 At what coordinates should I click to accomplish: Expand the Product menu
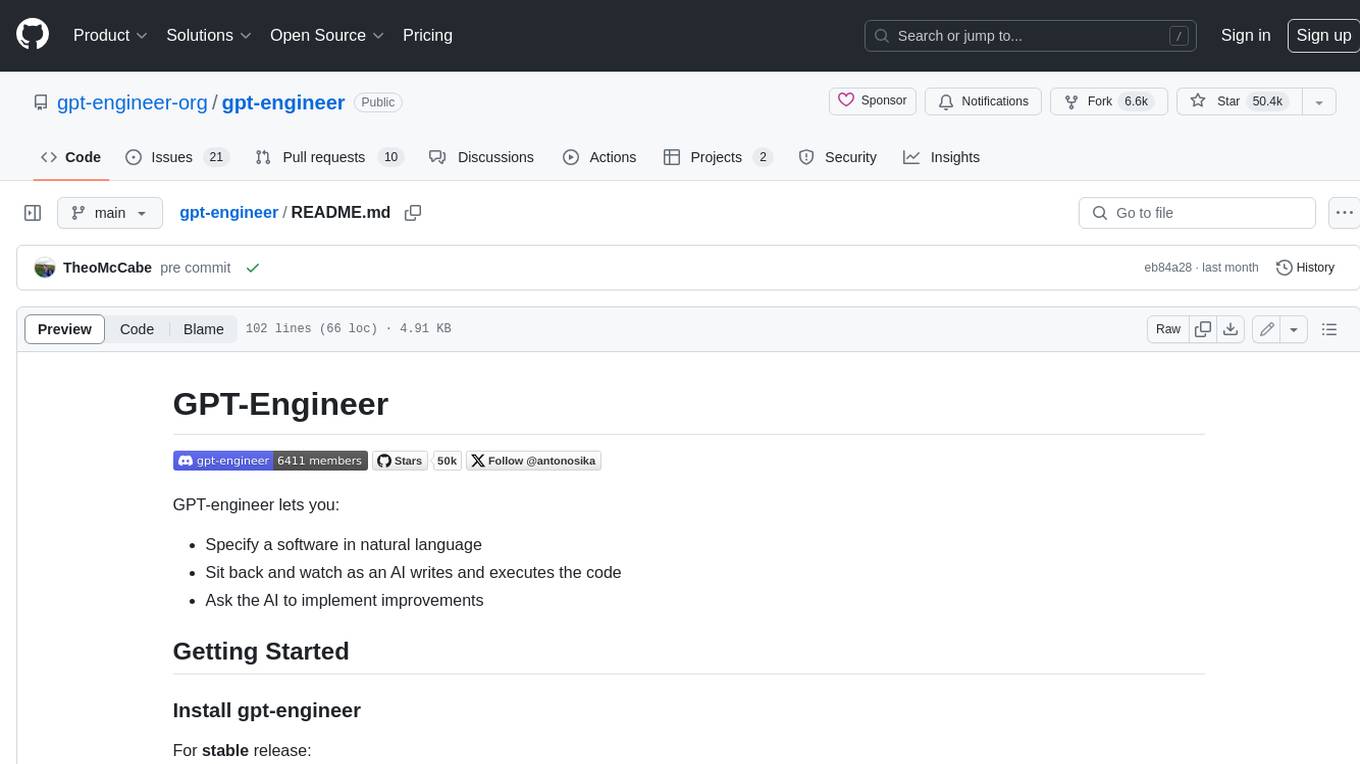110,35
